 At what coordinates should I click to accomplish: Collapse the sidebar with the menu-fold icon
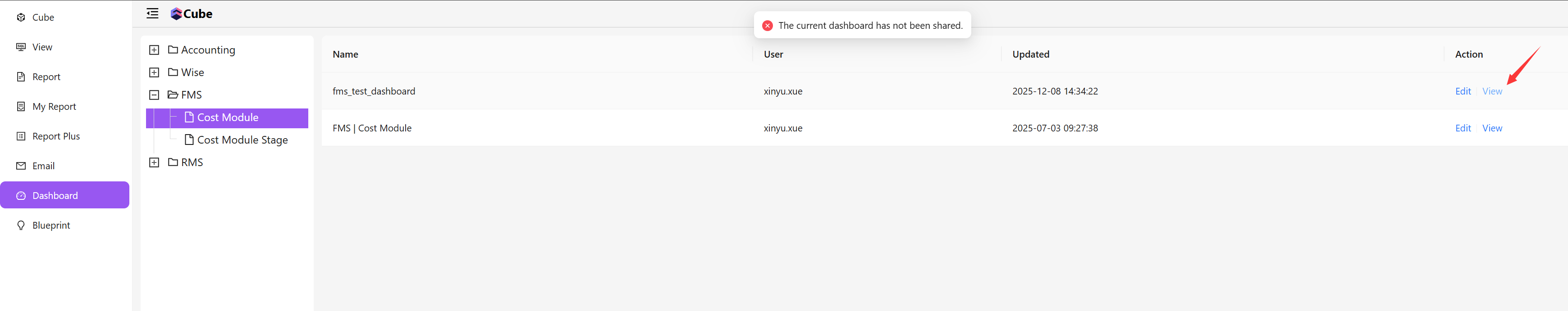coord(152,14)
